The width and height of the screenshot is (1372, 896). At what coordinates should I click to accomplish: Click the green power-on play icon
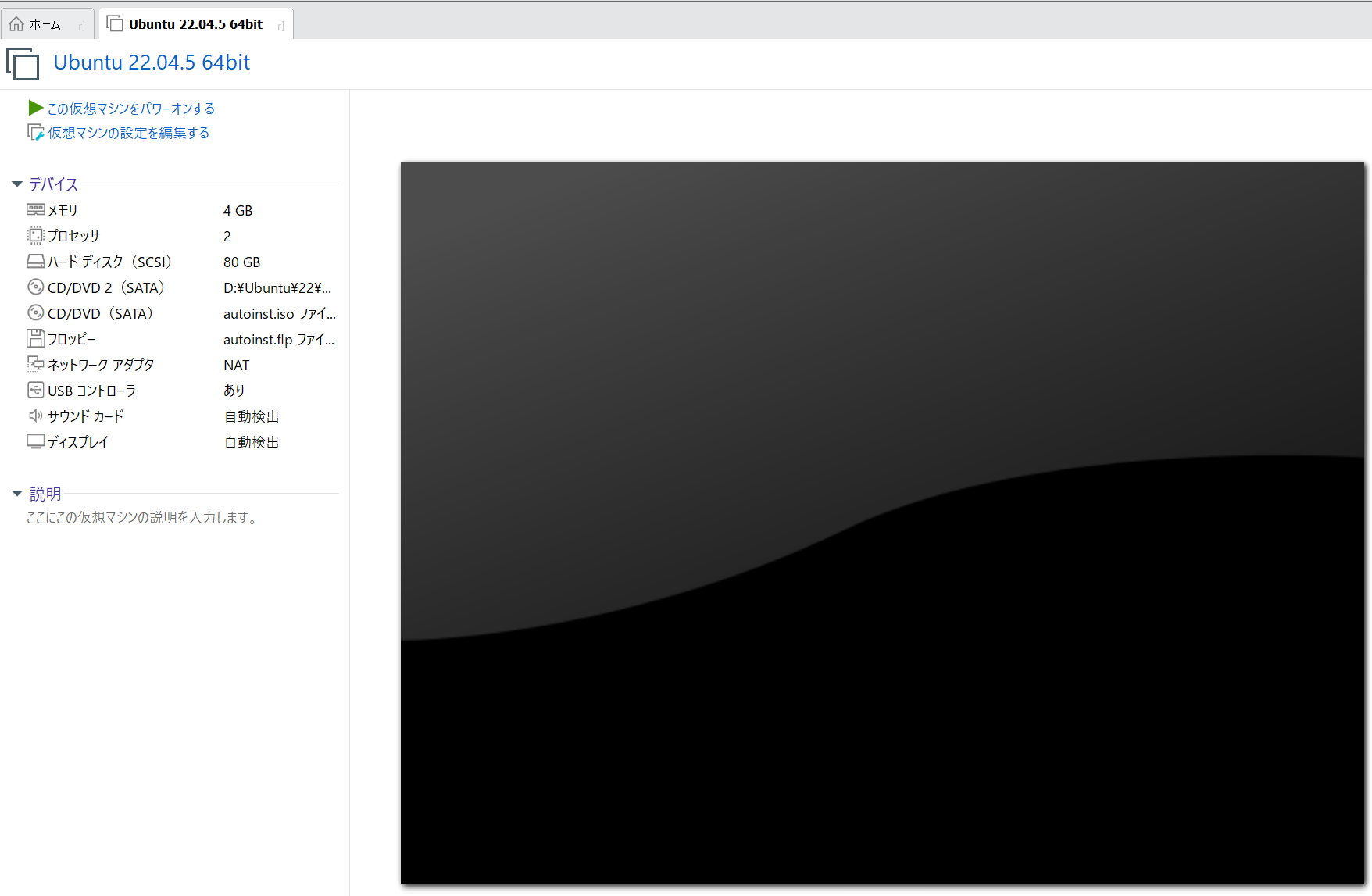35,108
